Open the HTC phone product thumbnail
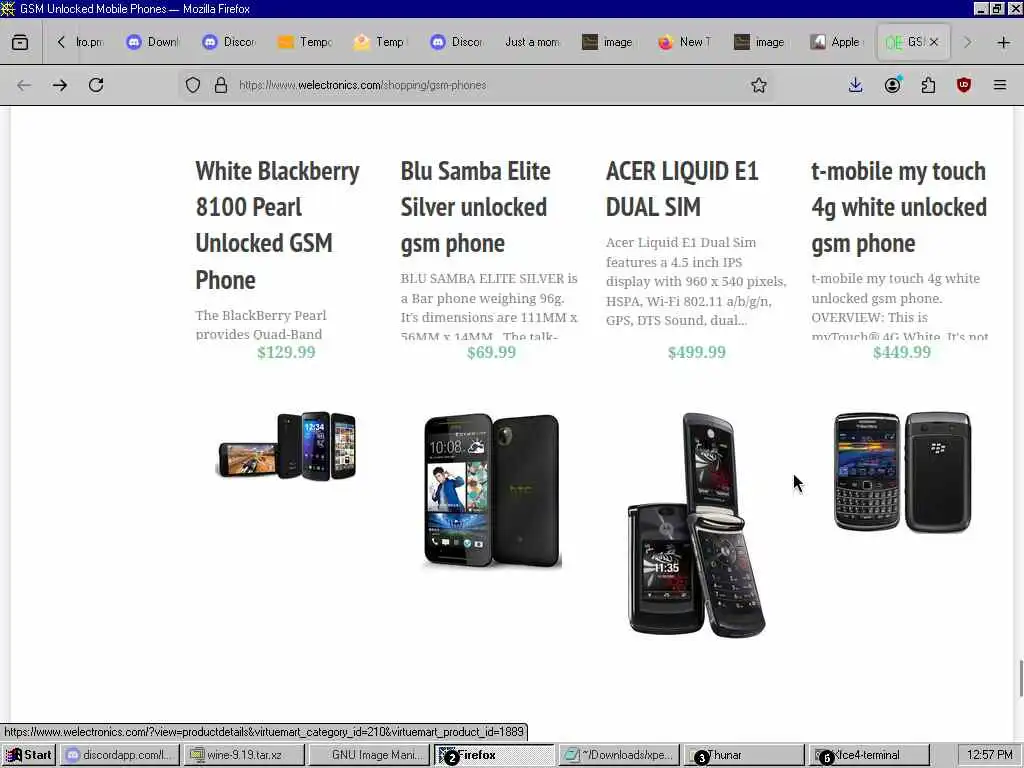Viewport: 1024px width, 768px height. (x=492, y=490)
